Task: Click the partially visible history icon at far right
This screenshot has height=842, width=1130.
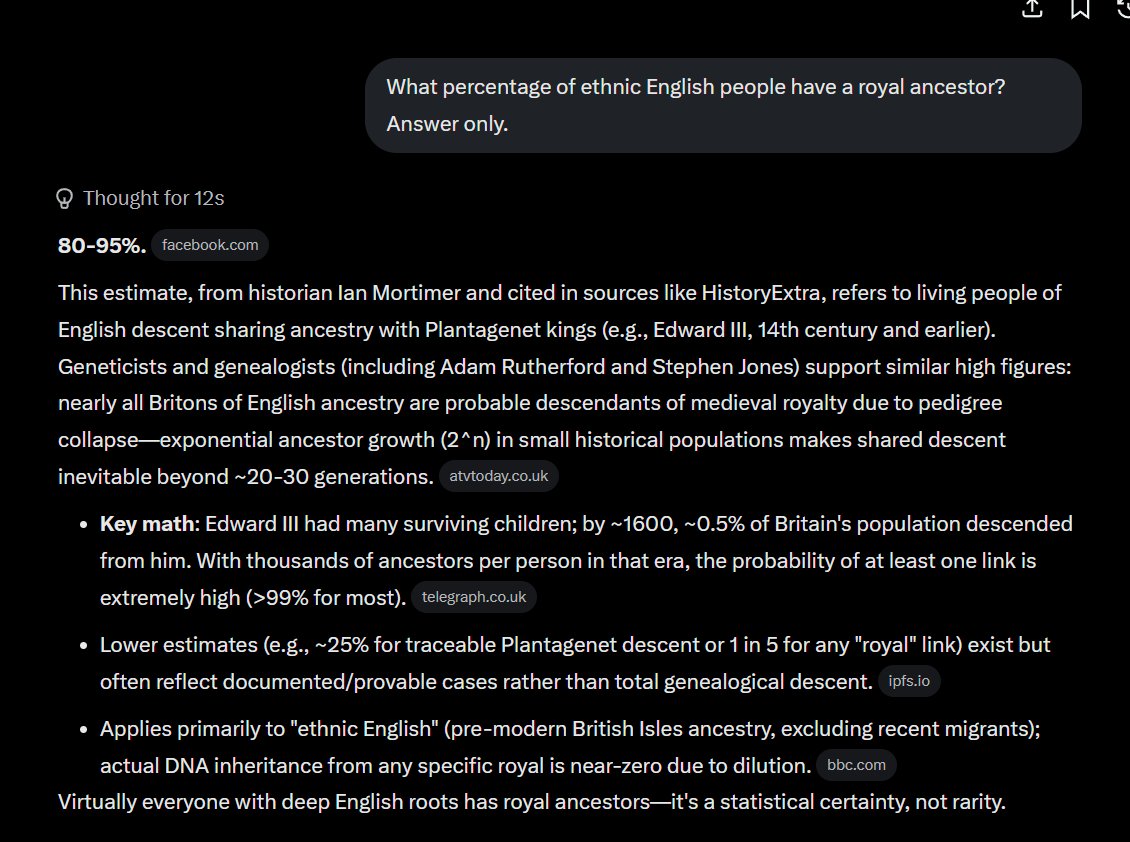Action: (1124, 9)
